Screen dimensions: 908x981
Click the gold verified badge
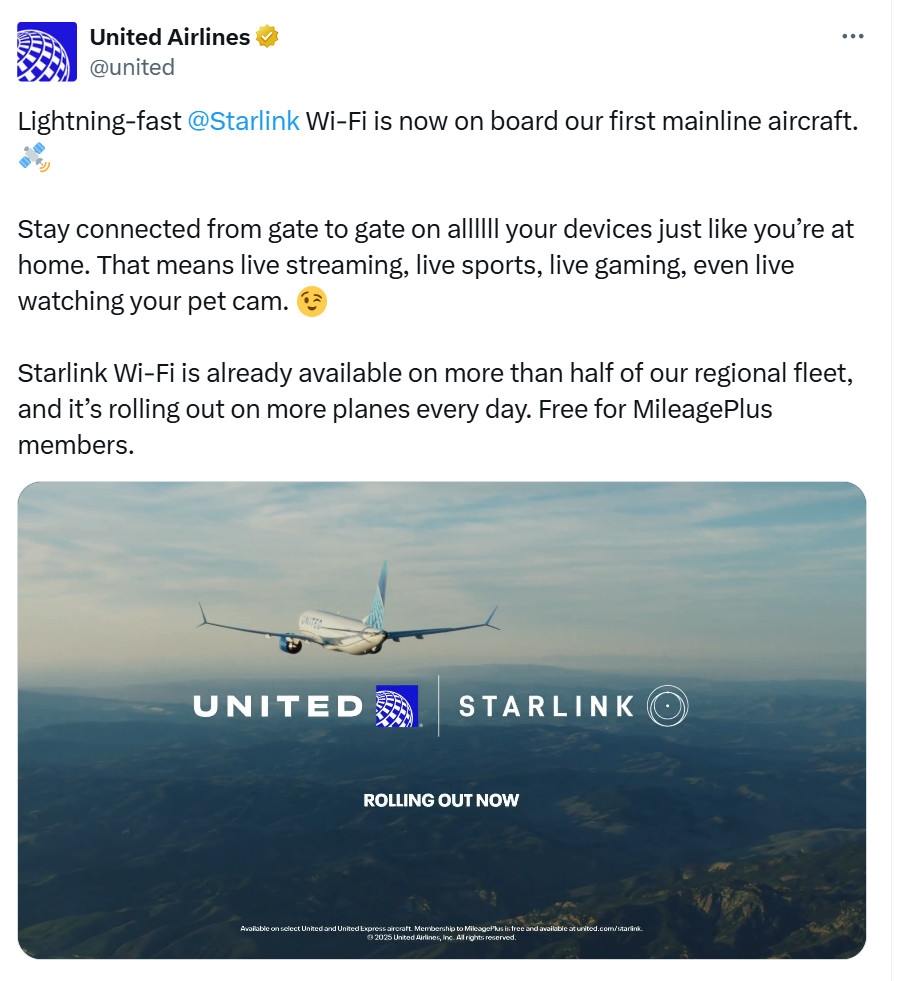(x=267, y=37)
